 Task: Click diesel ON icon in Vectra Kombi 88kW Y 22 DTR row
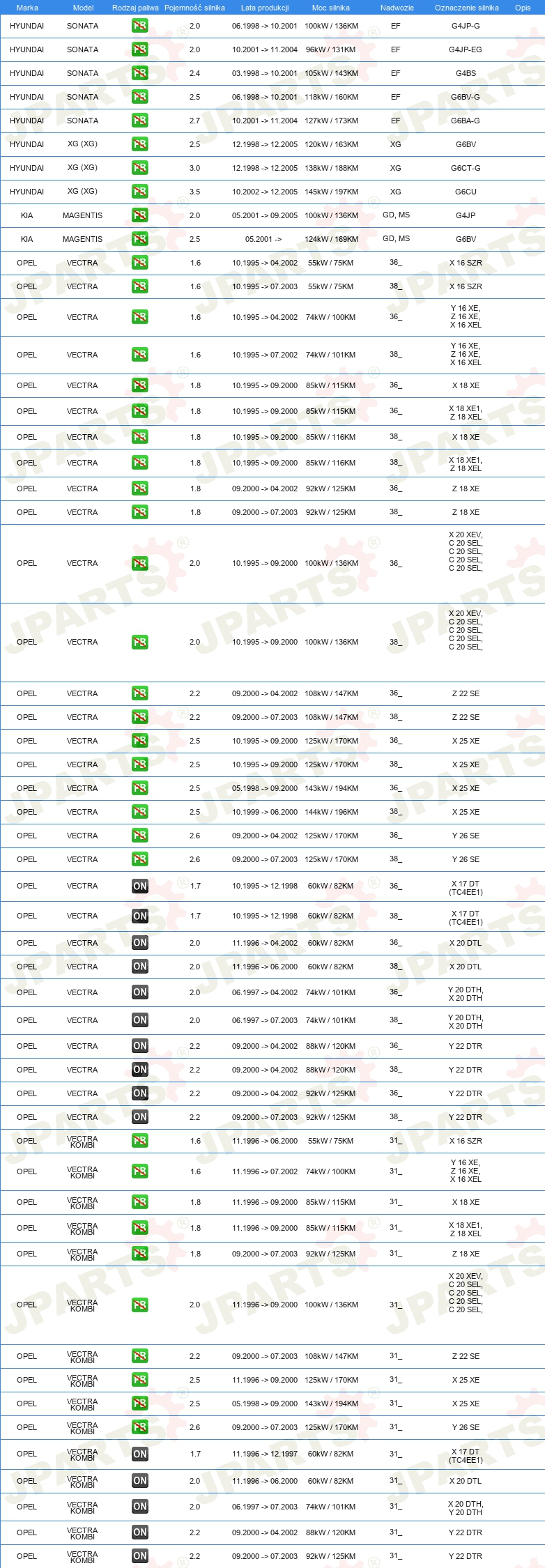point(139,1532)
